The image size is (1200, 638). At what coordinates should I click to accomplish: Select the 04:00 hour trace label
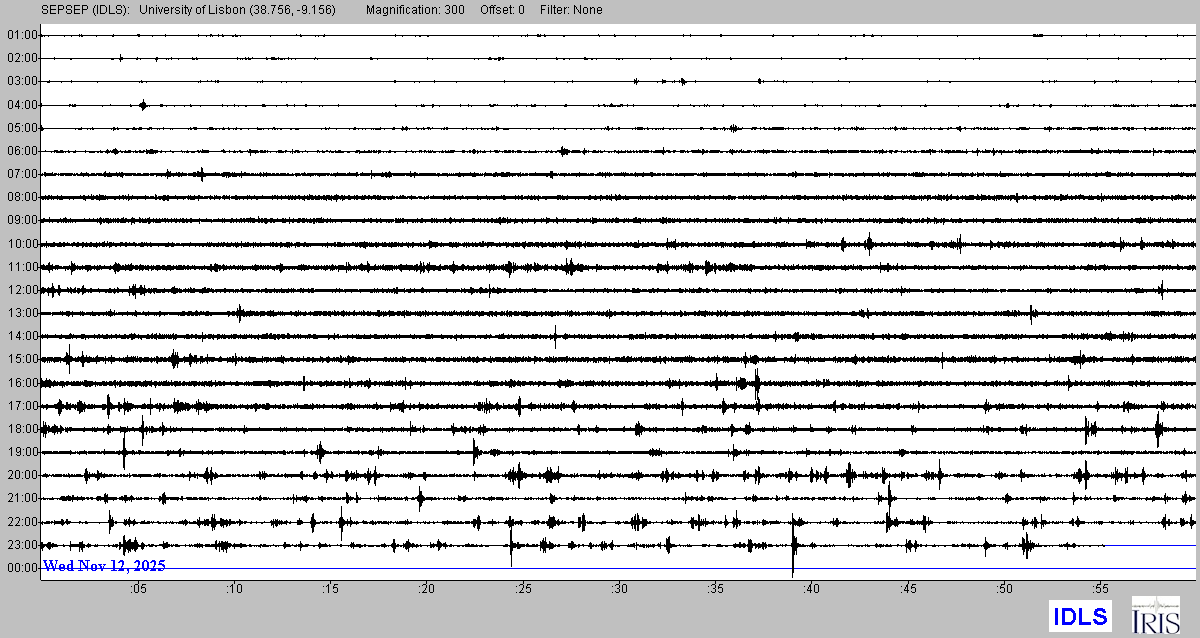coord(22,105)
